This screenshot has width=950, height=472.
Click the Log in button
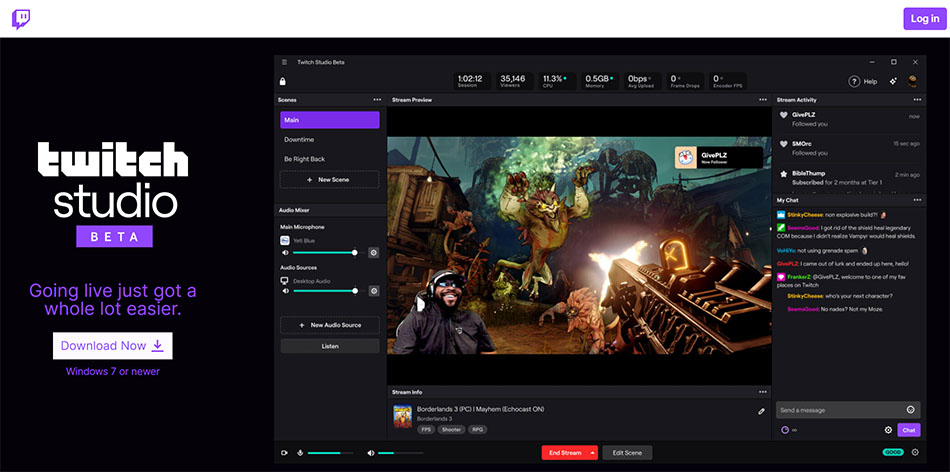pos(925,19)
